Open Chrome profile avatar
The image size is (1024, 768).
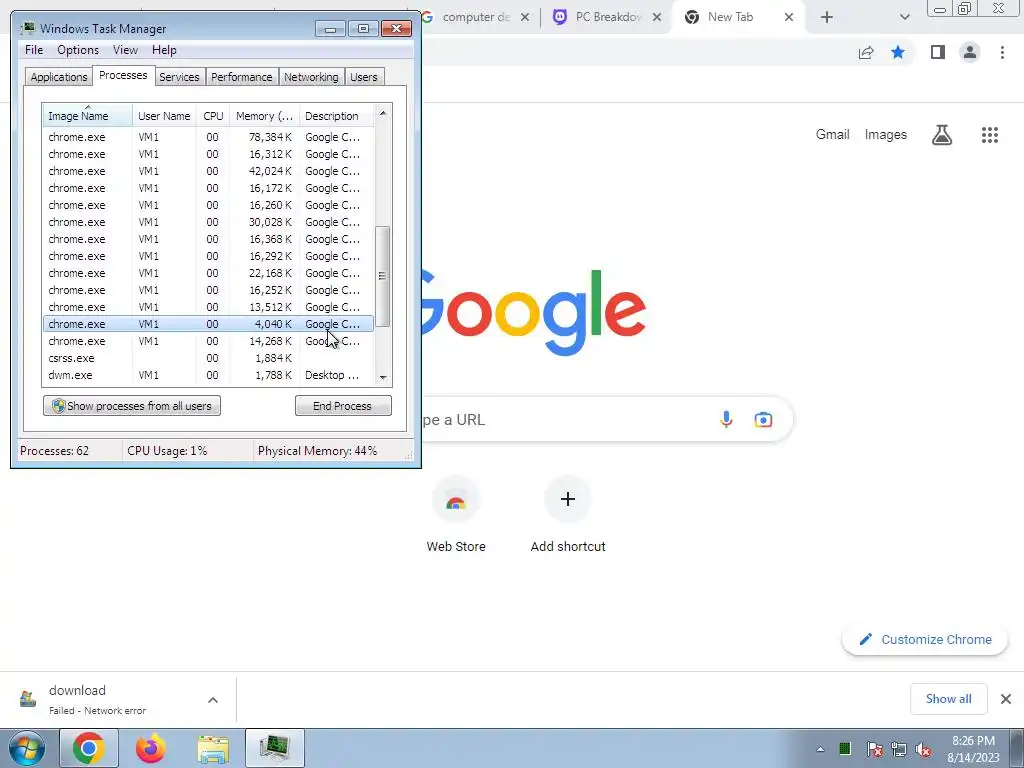(970, 52)
